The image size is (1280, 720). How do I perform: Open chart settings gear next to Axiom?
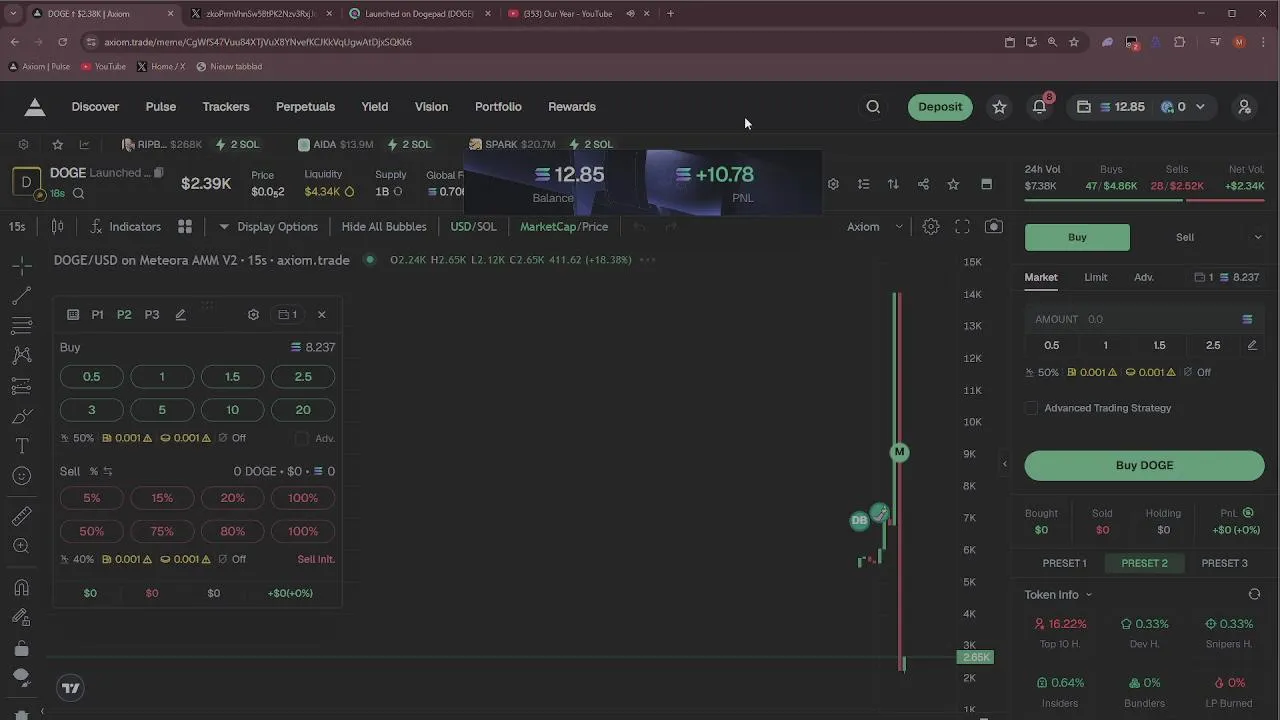click(x=931, y=227)
